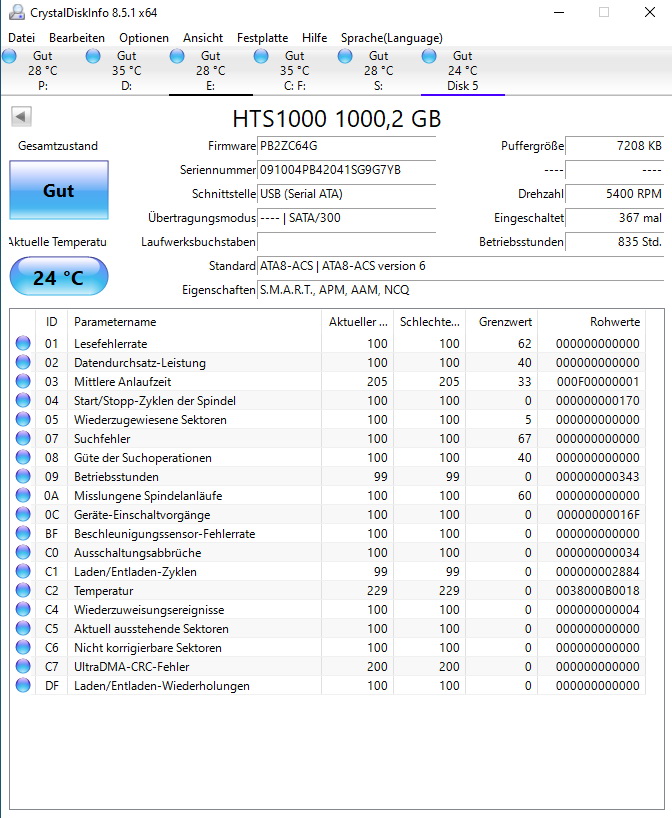This screenshot has width=672, height=818.
Task: Minimize the CrystalDiskInfo window
Action: (x=559, y=12)
